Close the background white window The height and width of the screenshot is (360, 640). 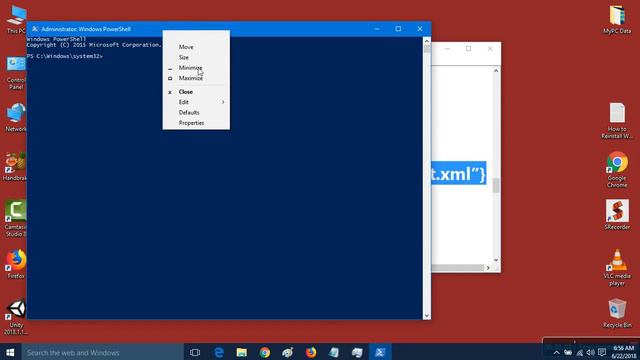(x=490, y=49)
